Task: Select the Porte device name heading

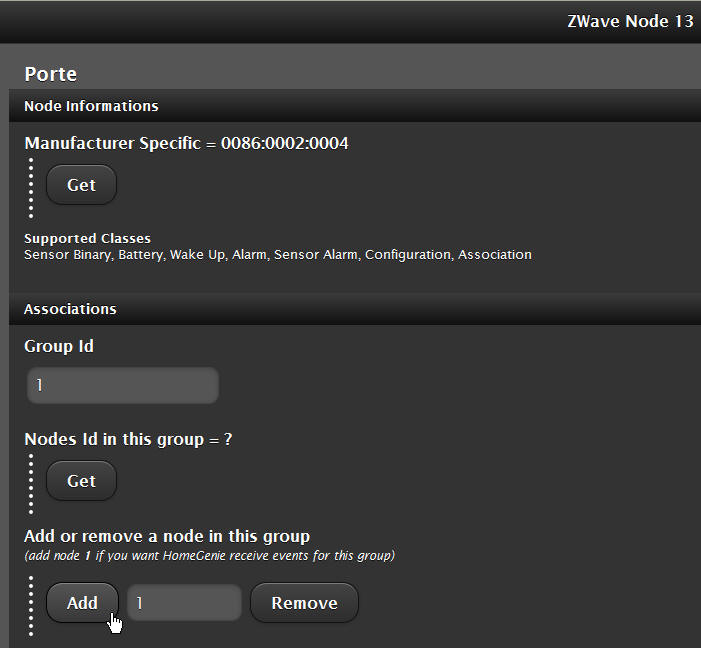Action: 51,74
